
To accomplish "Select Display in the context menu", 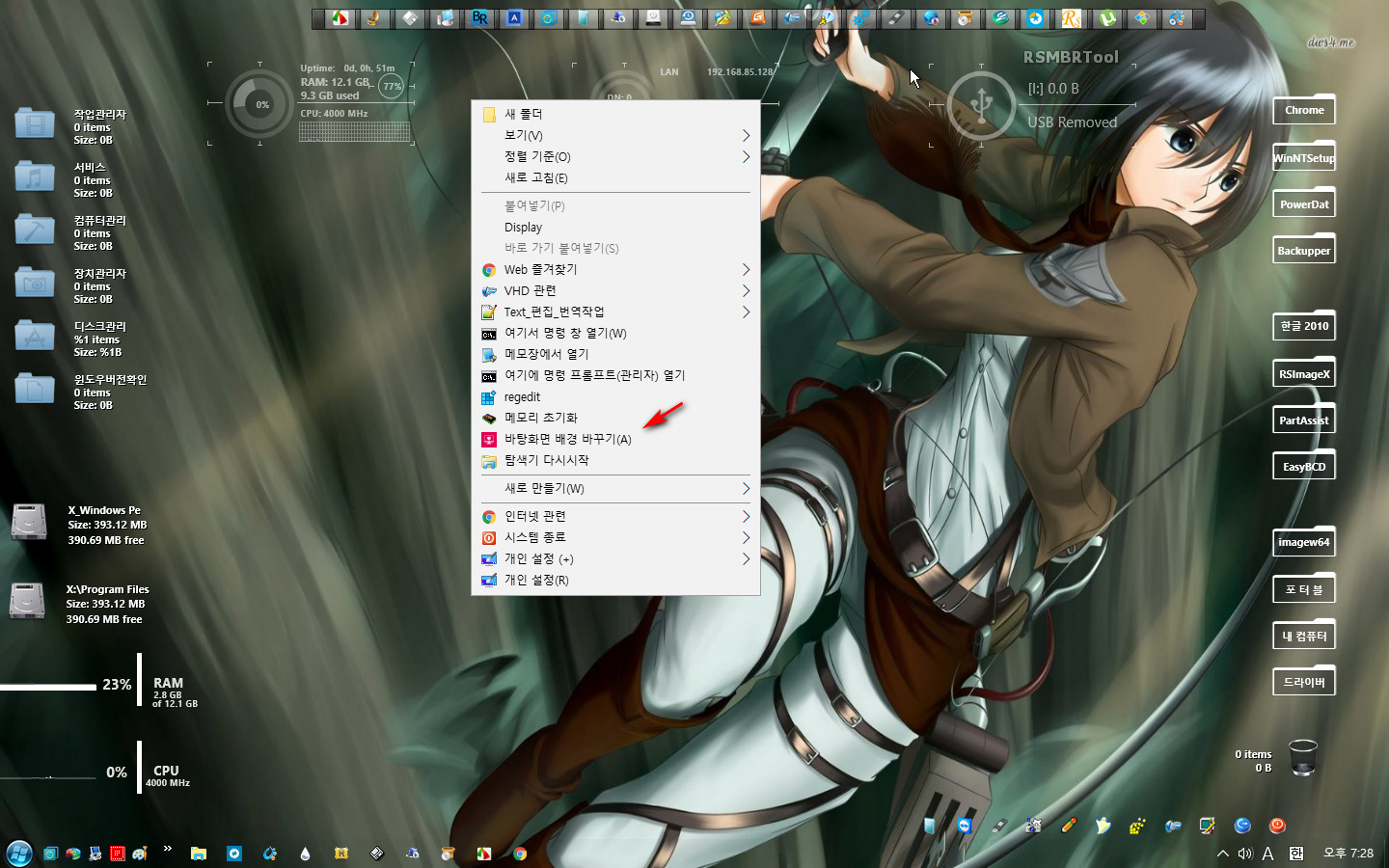I will [x=615, y=227].
